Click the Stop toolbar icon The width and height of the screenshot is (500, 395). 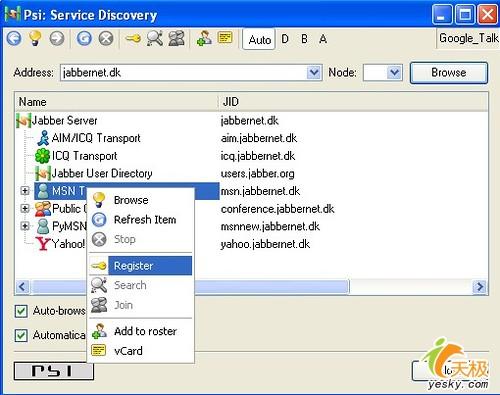[x=106, y=38]
